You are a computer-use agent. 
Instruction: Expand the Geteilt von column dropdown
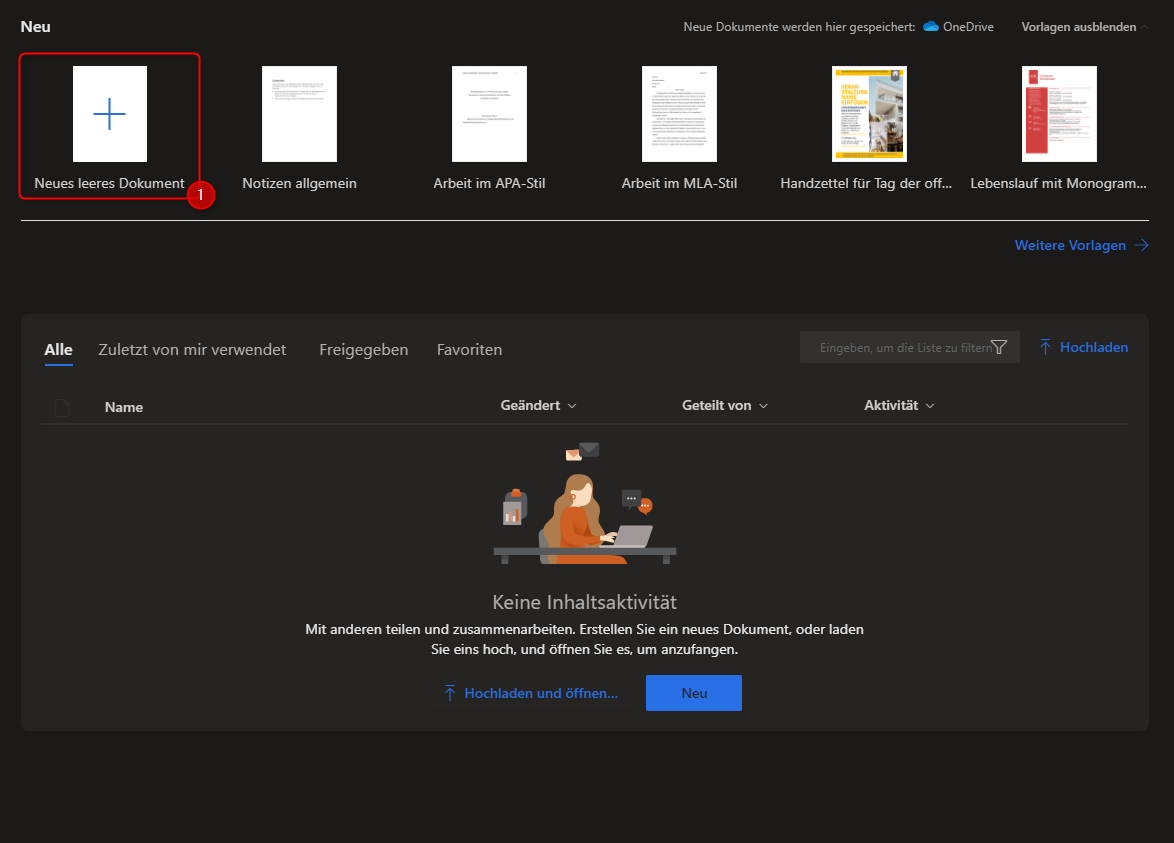tap(725, 406)
